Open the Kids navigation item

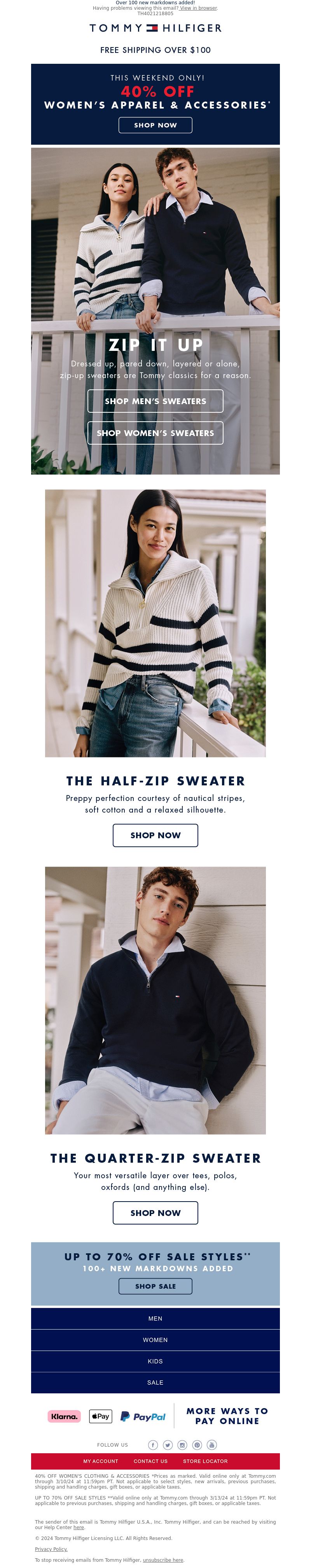point(155,1361)
